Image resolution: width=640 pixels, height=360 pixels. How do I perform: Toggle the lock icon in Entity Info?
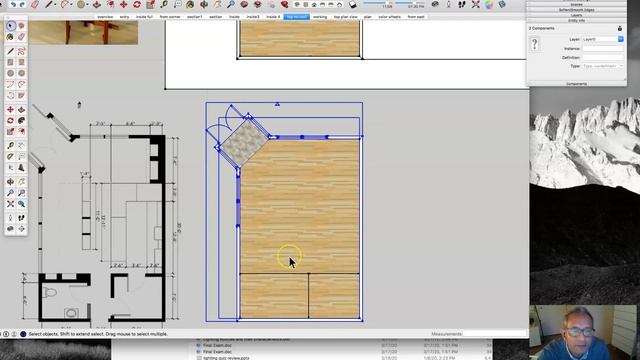coord(620,28)
